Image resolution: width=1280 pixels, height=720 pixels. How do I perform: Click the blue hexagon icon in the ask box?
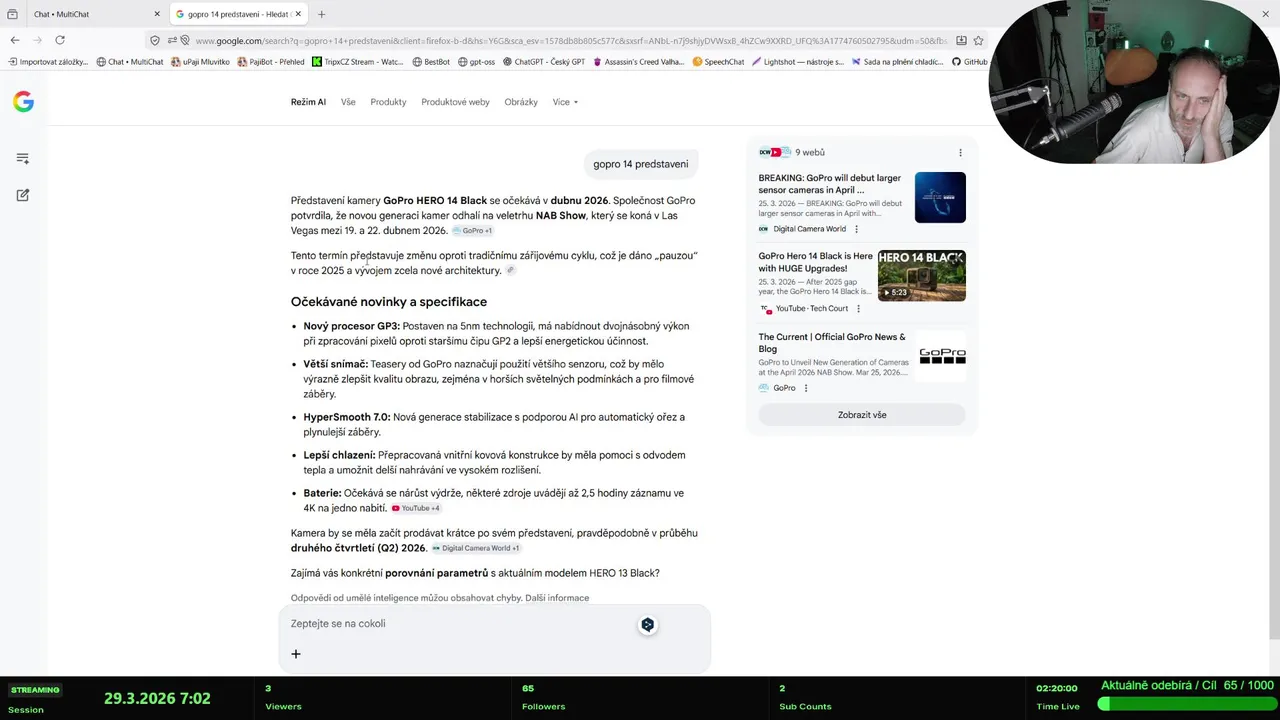click(x=648, y=625)
